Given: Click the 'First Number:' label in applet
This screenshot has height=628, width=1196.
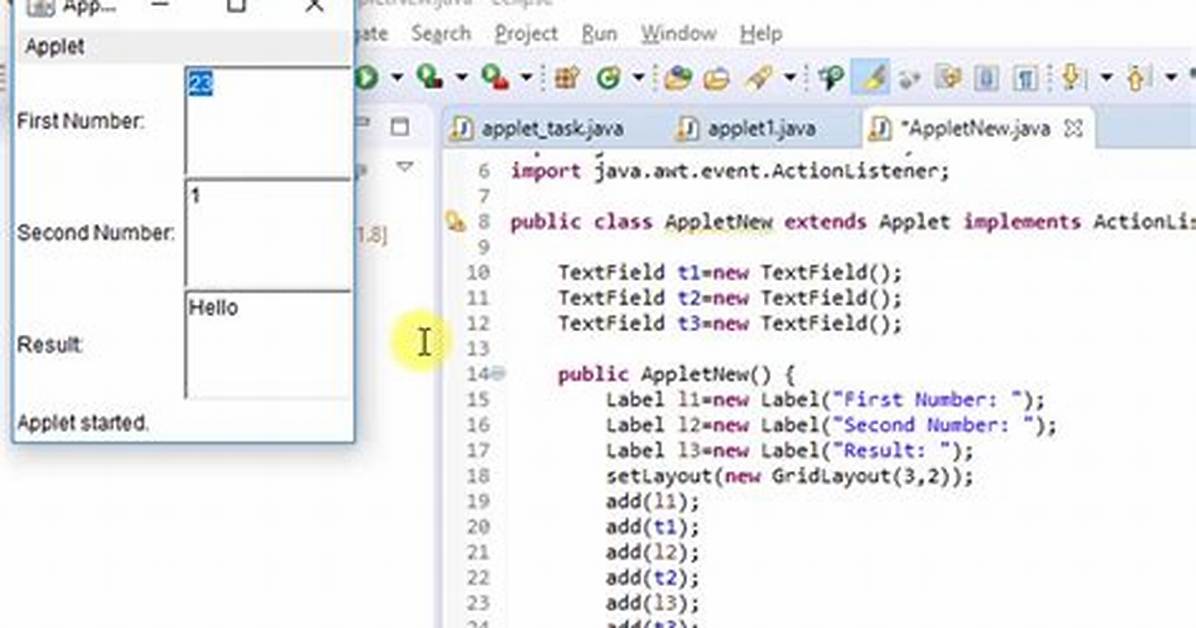Looking at the screenshot, I should coord(81,121).
